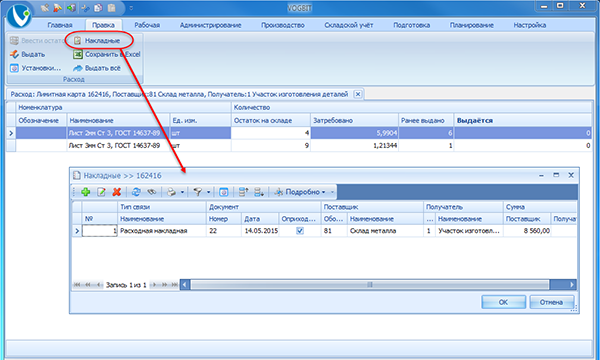This screenshot has height=360, width=600.
Task: Expand toolbar options arrow after Подробно
Action: 332,192
